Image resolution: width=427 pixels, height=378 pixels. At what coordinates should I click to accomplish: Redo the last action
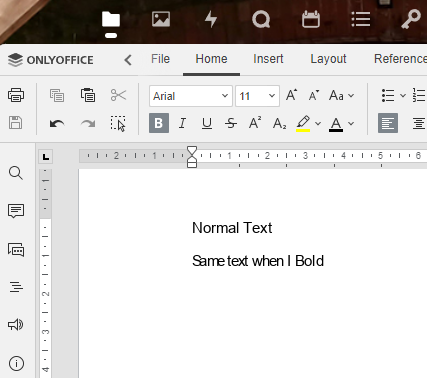pos(88,124)
